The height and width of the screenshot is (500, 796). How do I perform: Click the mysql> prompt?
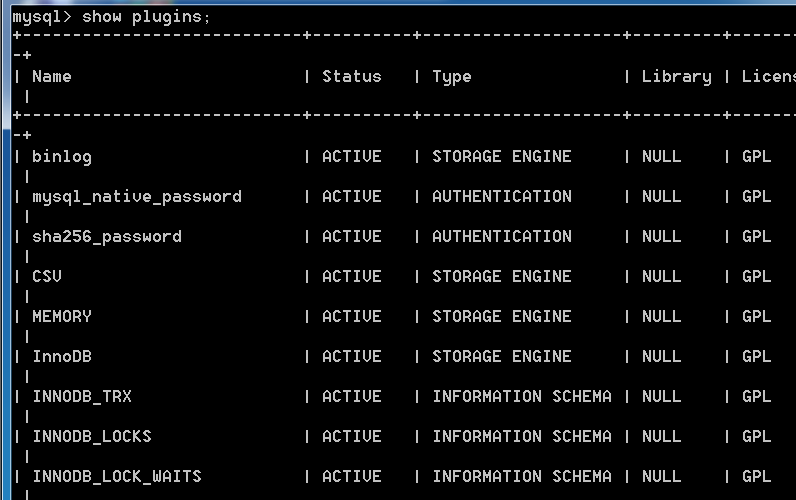(x=41, y=17)
